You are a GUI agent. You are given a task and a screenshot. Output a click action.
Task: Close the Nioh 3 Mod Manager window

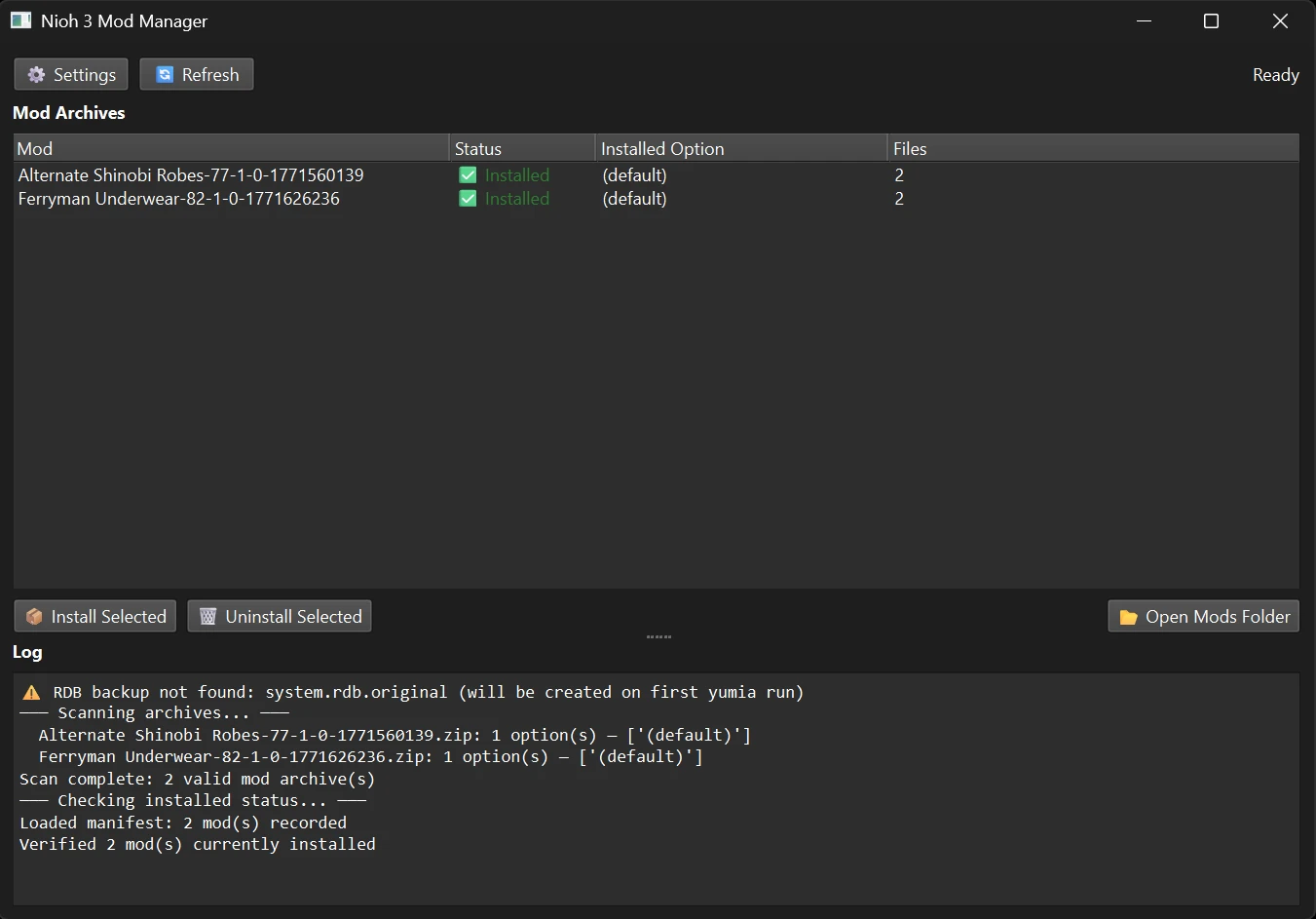click(x=1280, y=20)
